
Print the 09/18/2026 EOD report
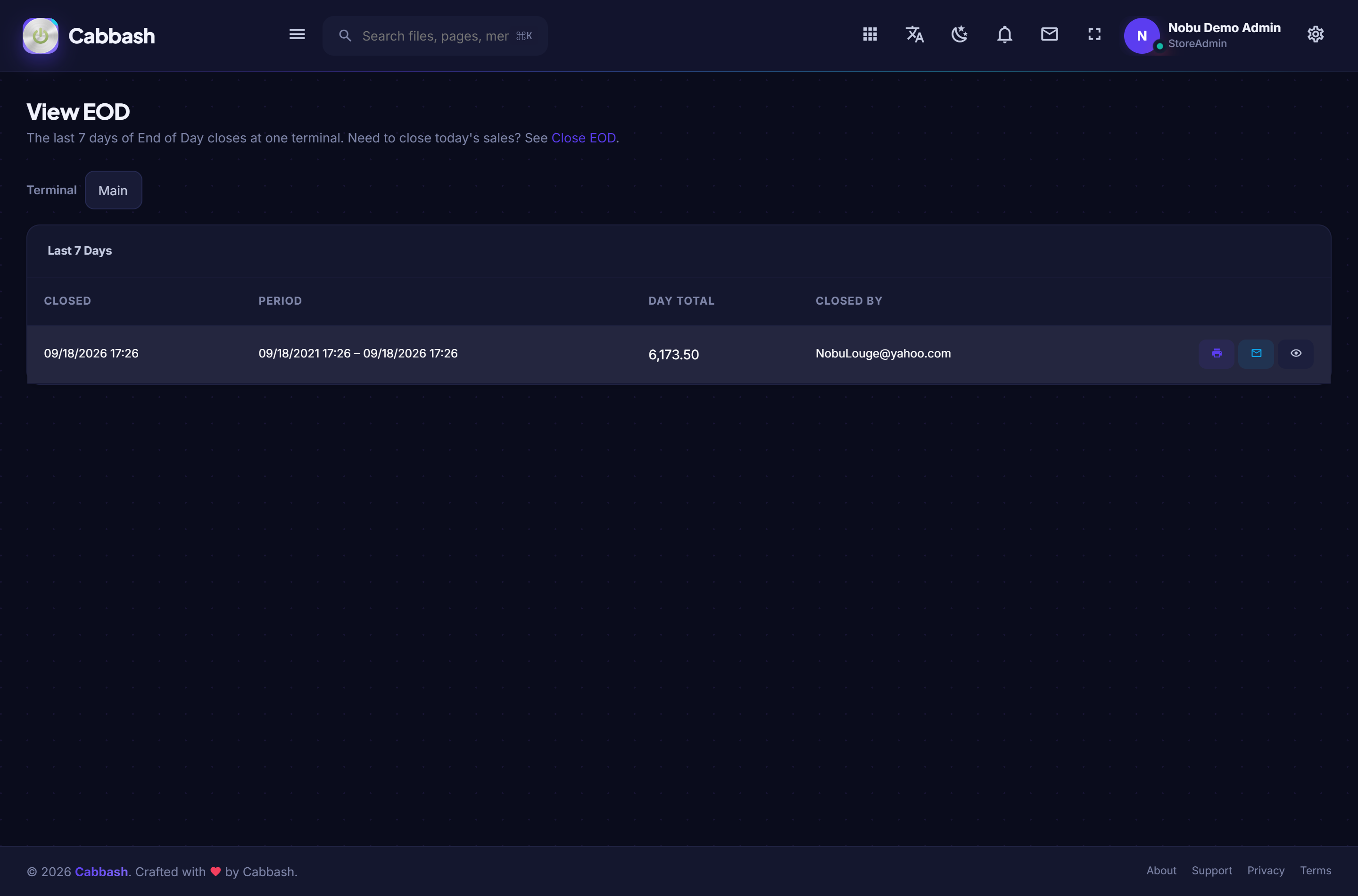tap(1217, 354)
